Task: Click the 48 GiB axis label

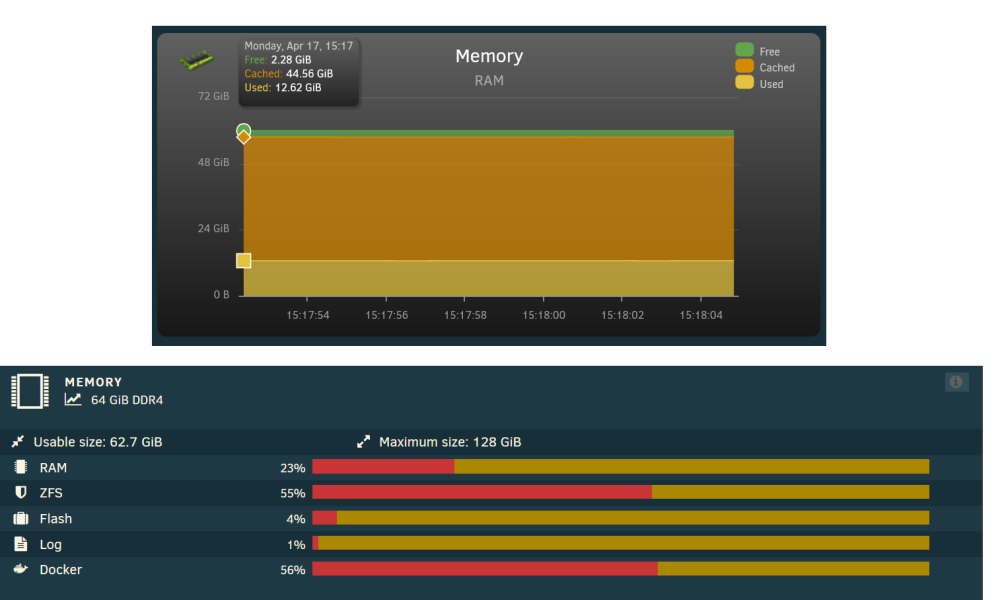Action: click(x=214, y=163)
